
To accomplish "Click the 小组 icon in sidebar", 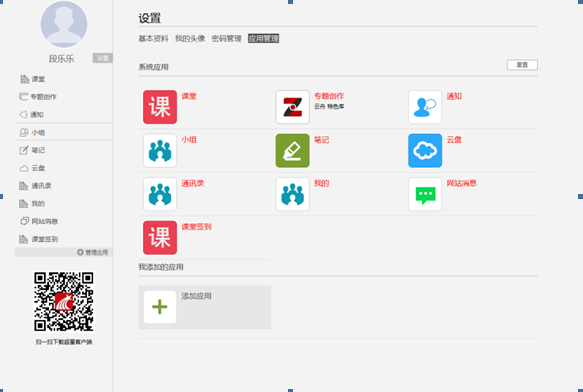I will point(24,132).
